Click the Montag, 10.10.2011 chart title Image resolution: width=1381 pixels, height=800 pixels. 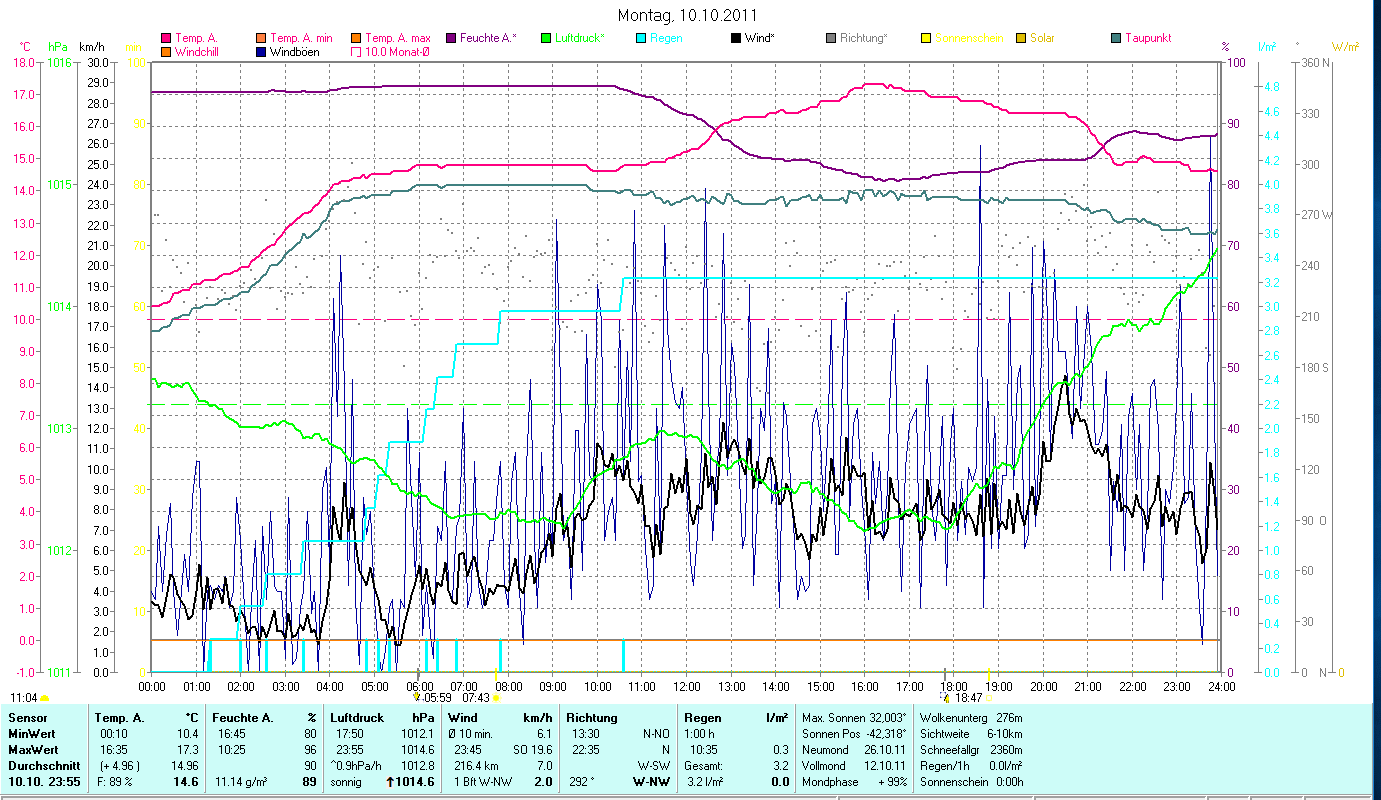(x=687, y=15)
